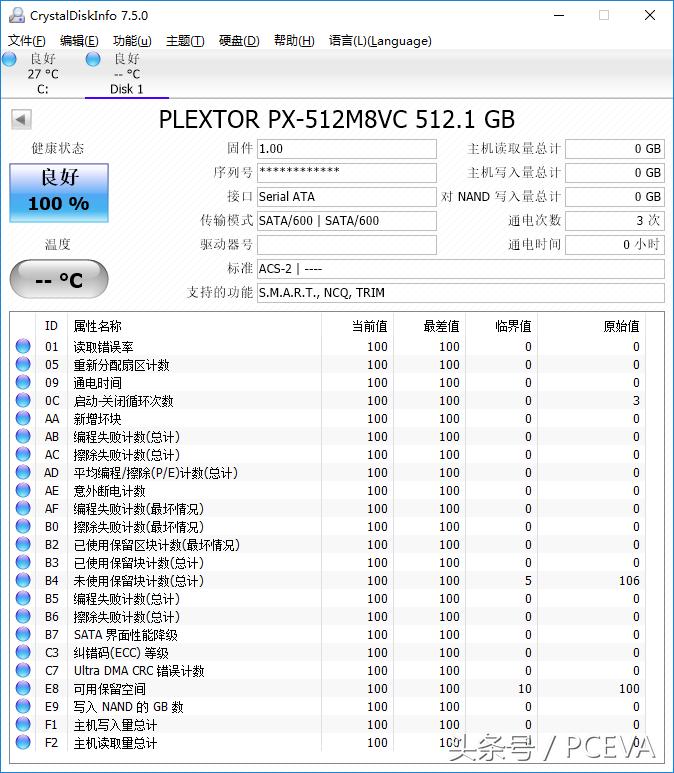Click the 主机写入量总计 field at top right
This screenshot has height=773, width=674.
[x=615, y=173]
